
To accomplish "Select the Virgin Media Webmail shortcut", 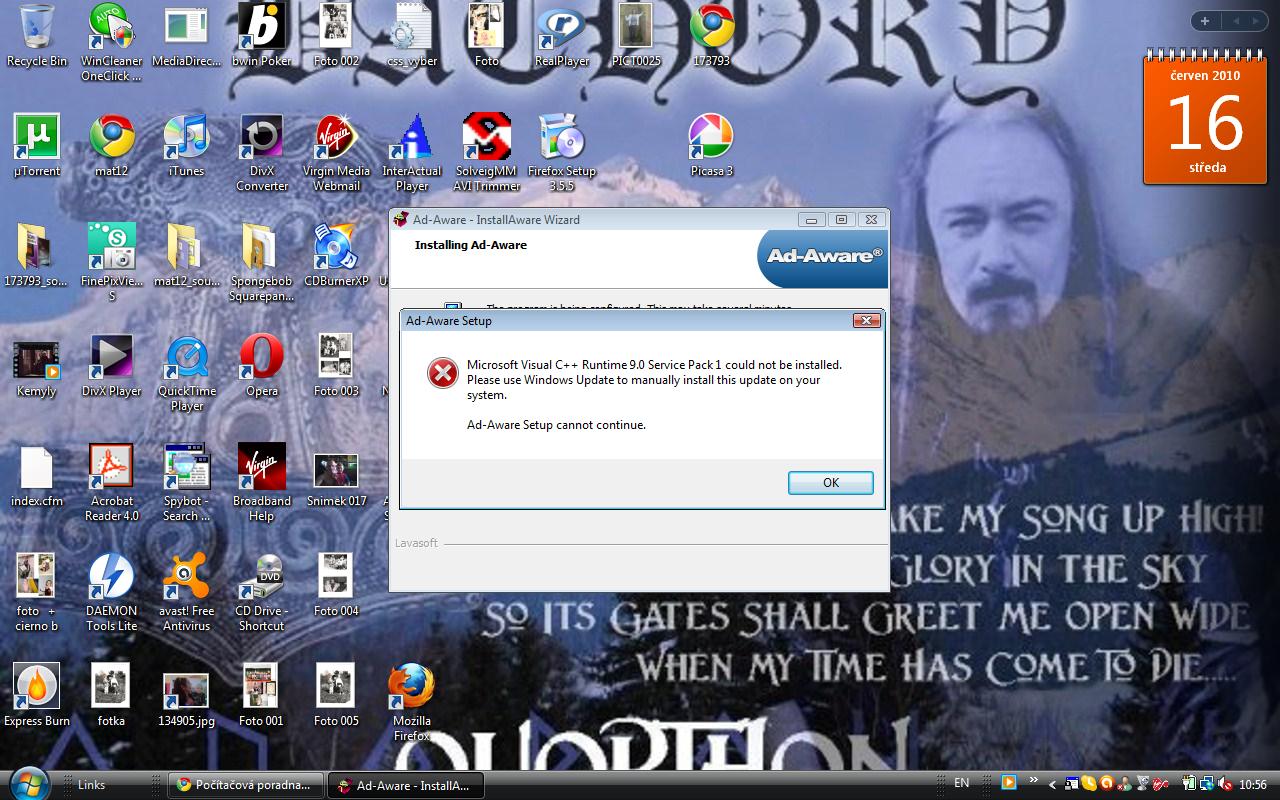I will point(336,153).
